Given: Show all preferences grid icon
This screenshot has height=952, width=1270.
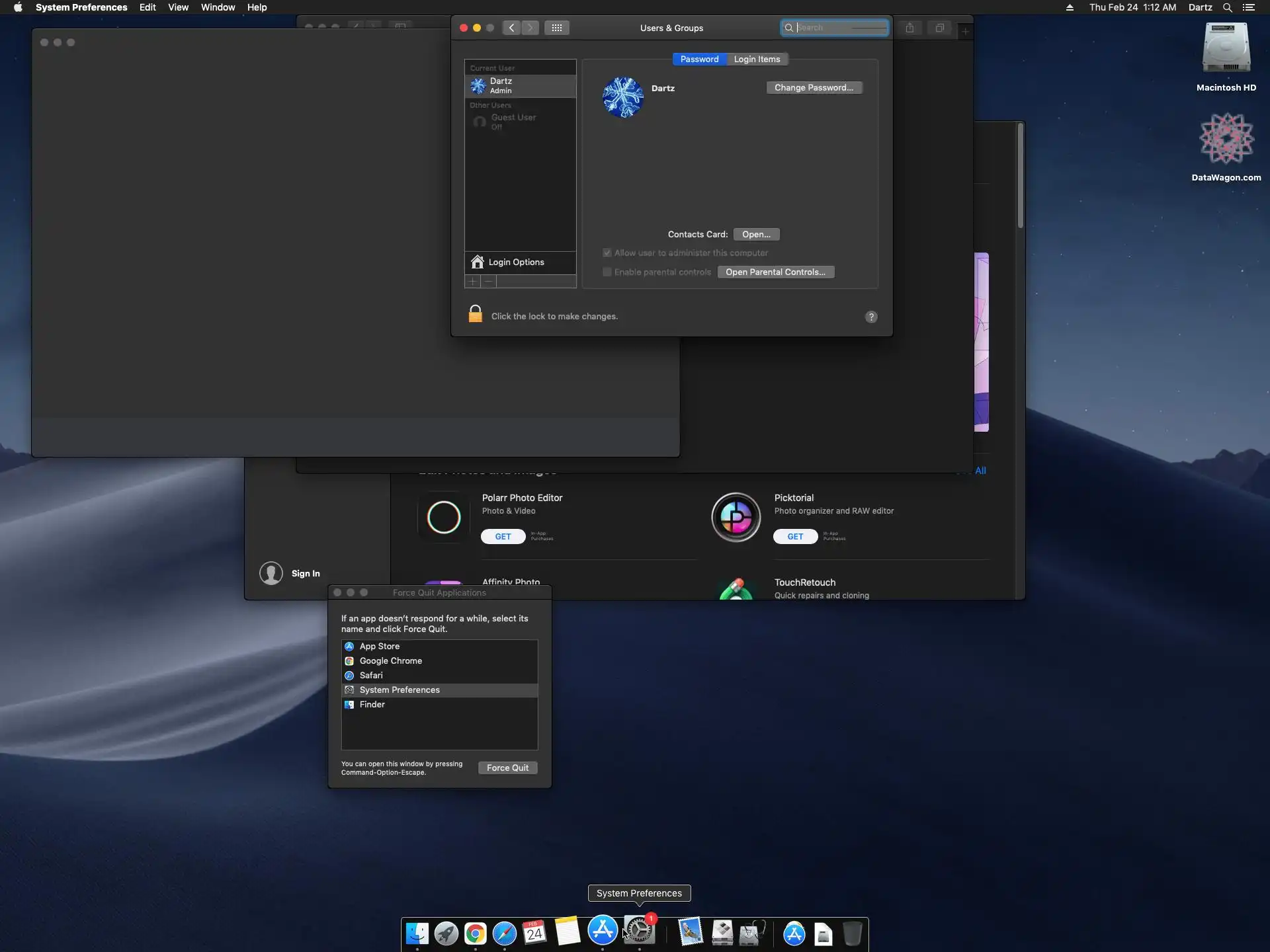Looking at the screenshot, I should [x=556, y=28].
